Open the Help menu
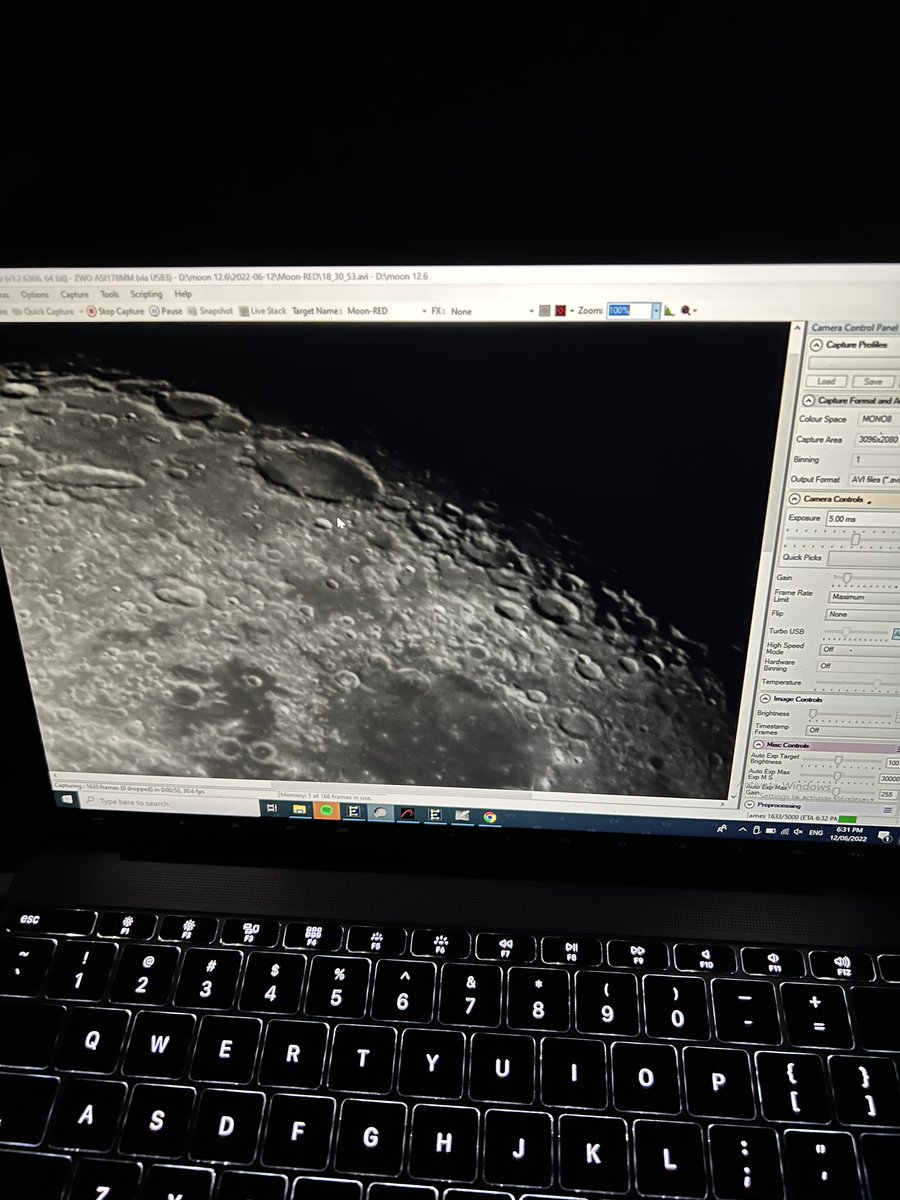Viewport: 900px width, 1200px height. tap(183, 294)
